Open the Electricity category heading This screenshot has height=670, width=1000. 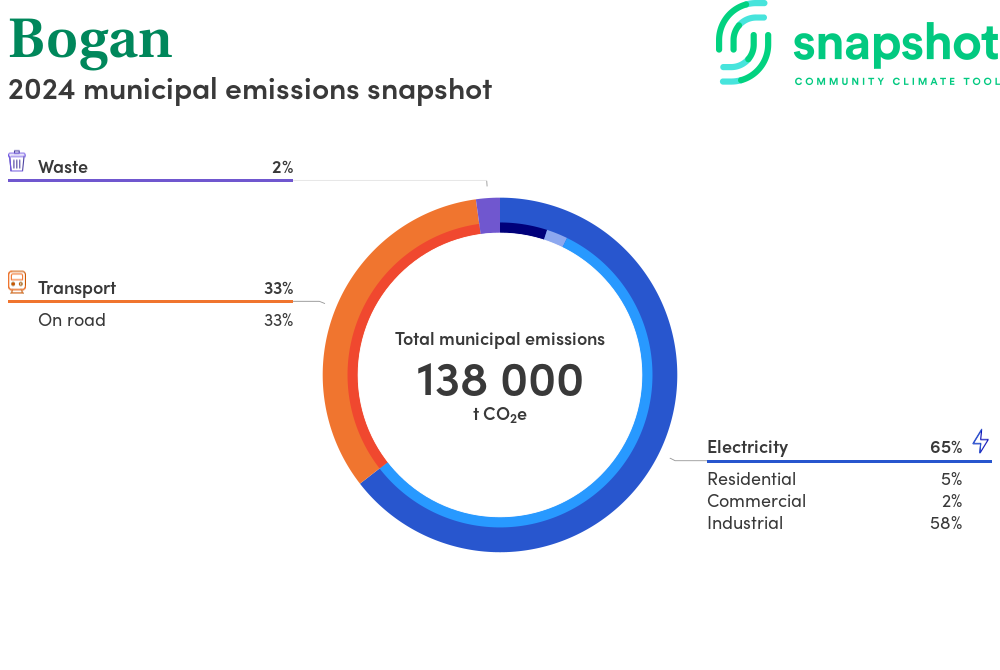pyautogui.click(x=747, y=447)
